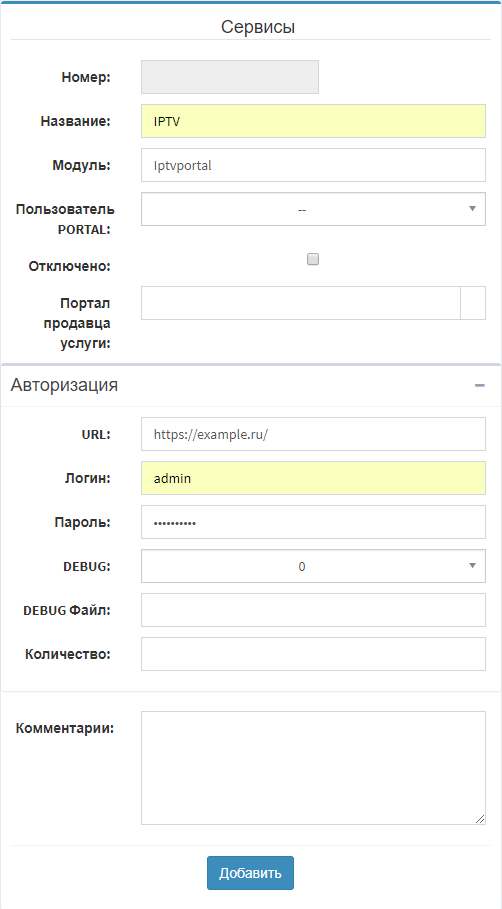Click the Отключено label text
This screenshot has height=909, width=502.
coord(70,266)
